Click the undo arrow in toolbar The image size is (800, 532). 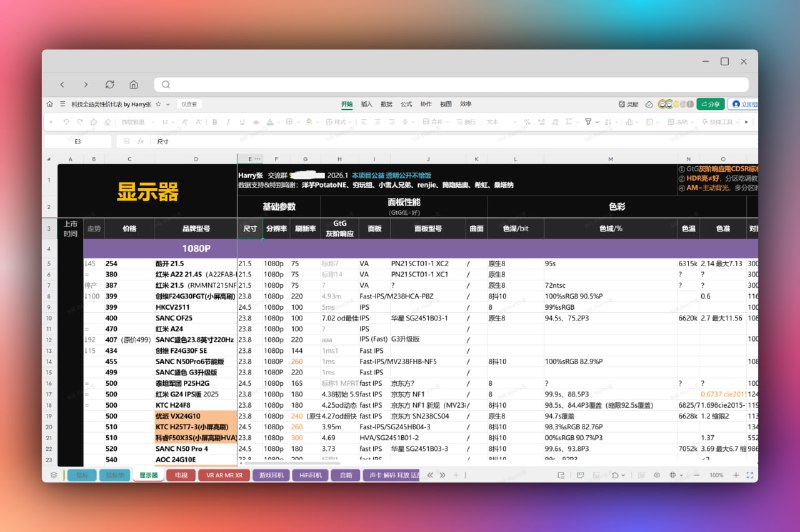pyautogui.click(x=66, y=122)
